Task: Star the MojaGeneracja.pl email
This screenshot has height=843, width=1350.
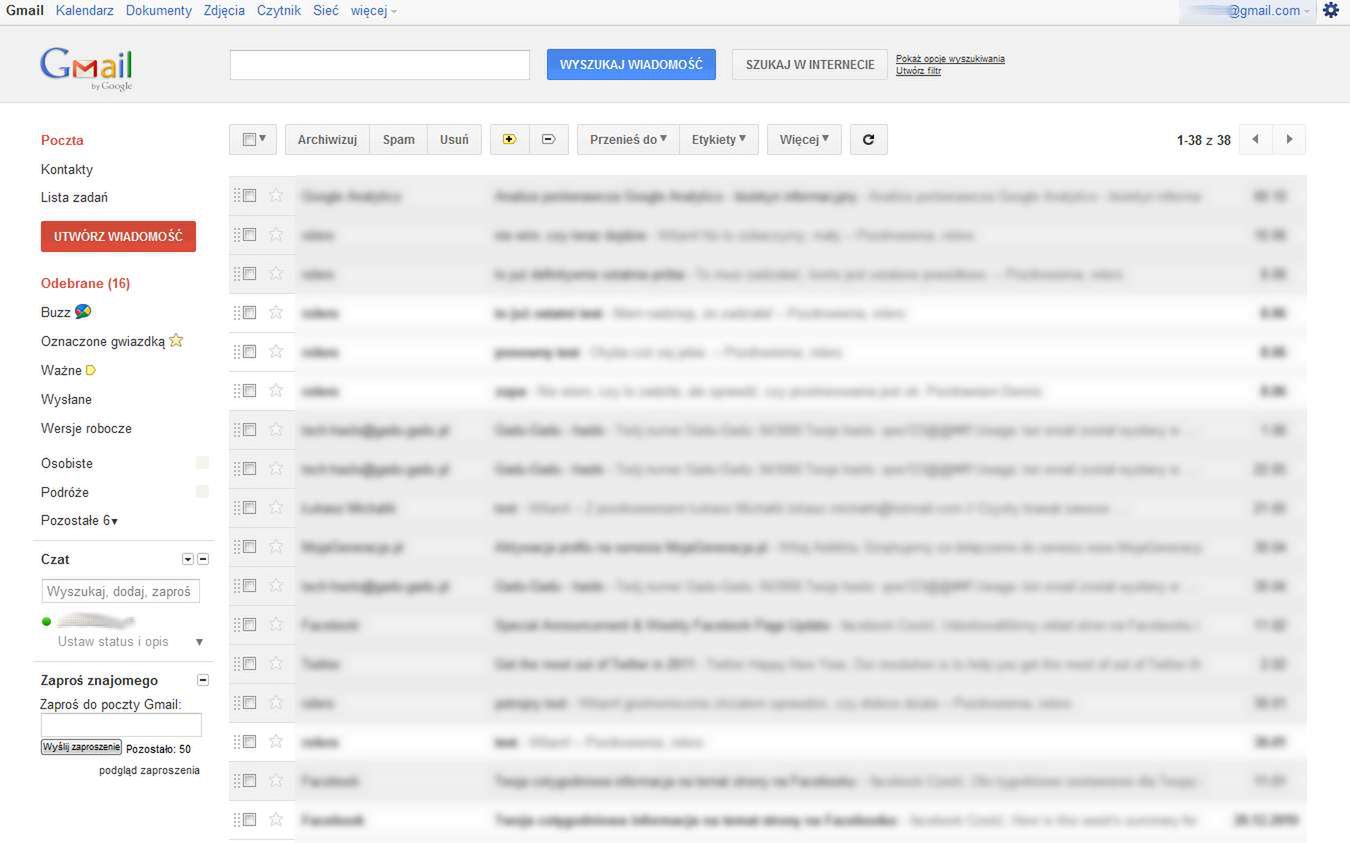Action: pyautogui.click(x=276, y=547)
